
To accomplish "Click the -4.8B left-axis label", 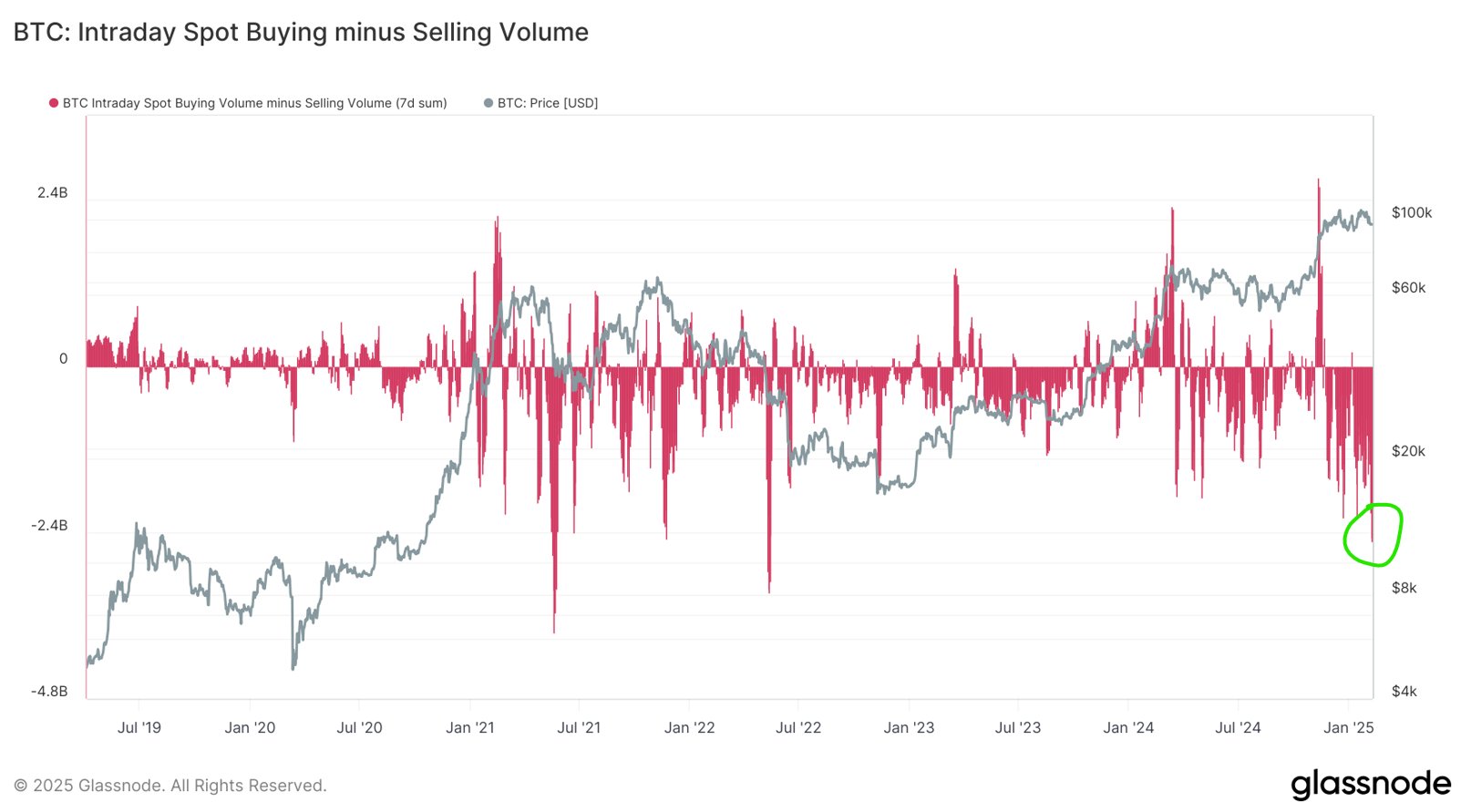I will pyautogui.click(x=49, y=691).
